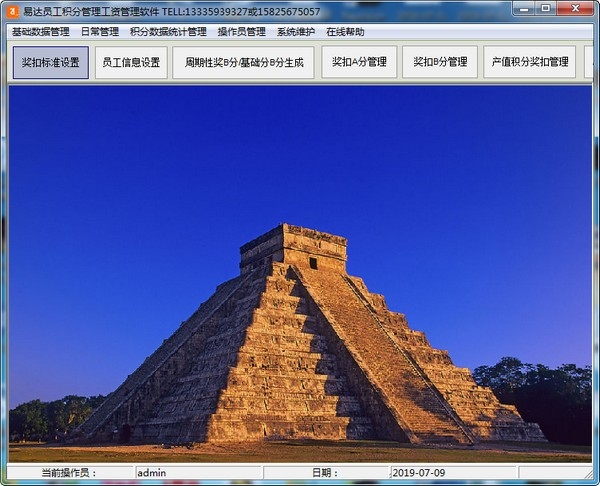
Task: Open 奖扣B分管理 from the toolbar
Action: pos(440,62)
